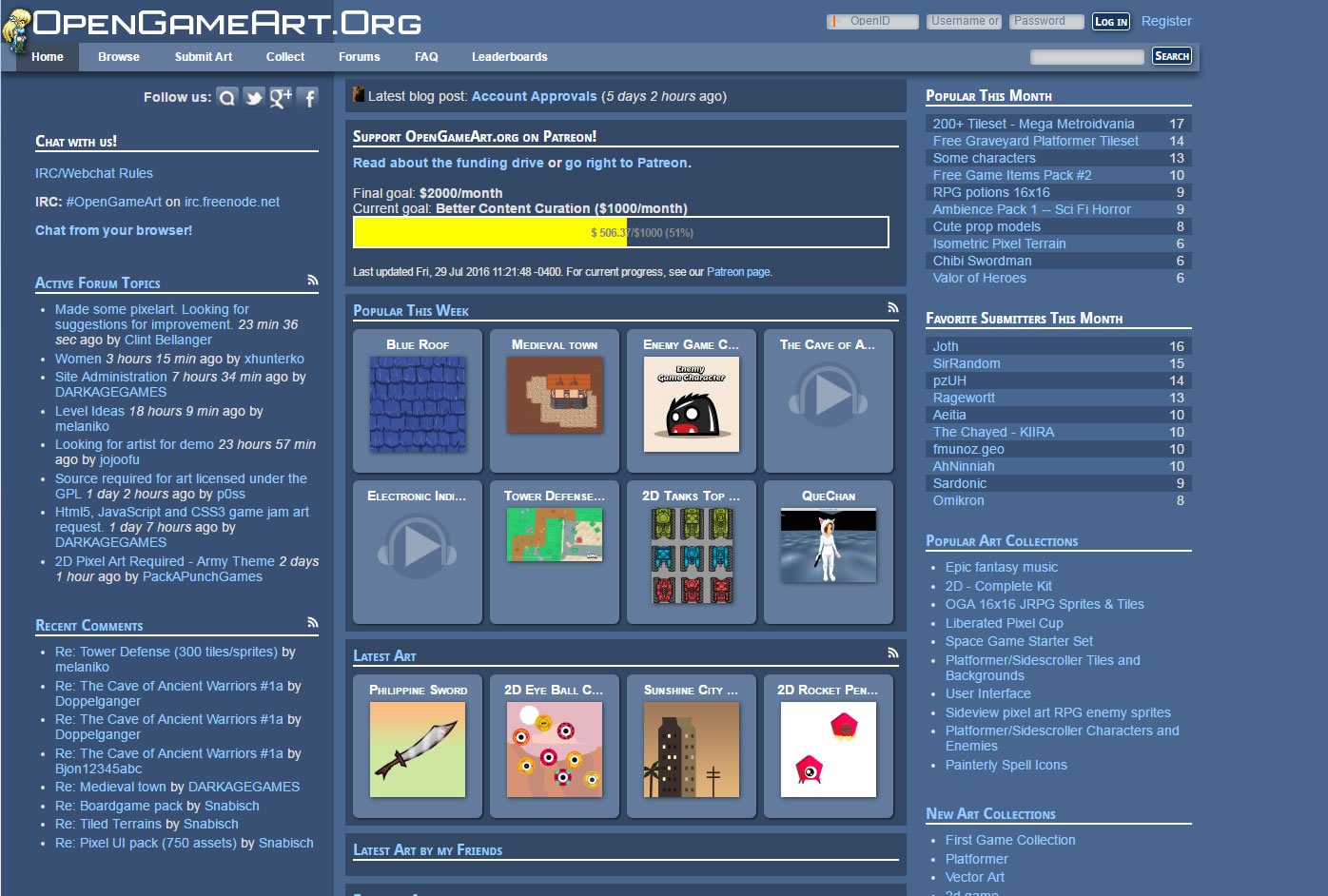
Task: Open the Account Approvals blog post
Action: tap(535, 96)
